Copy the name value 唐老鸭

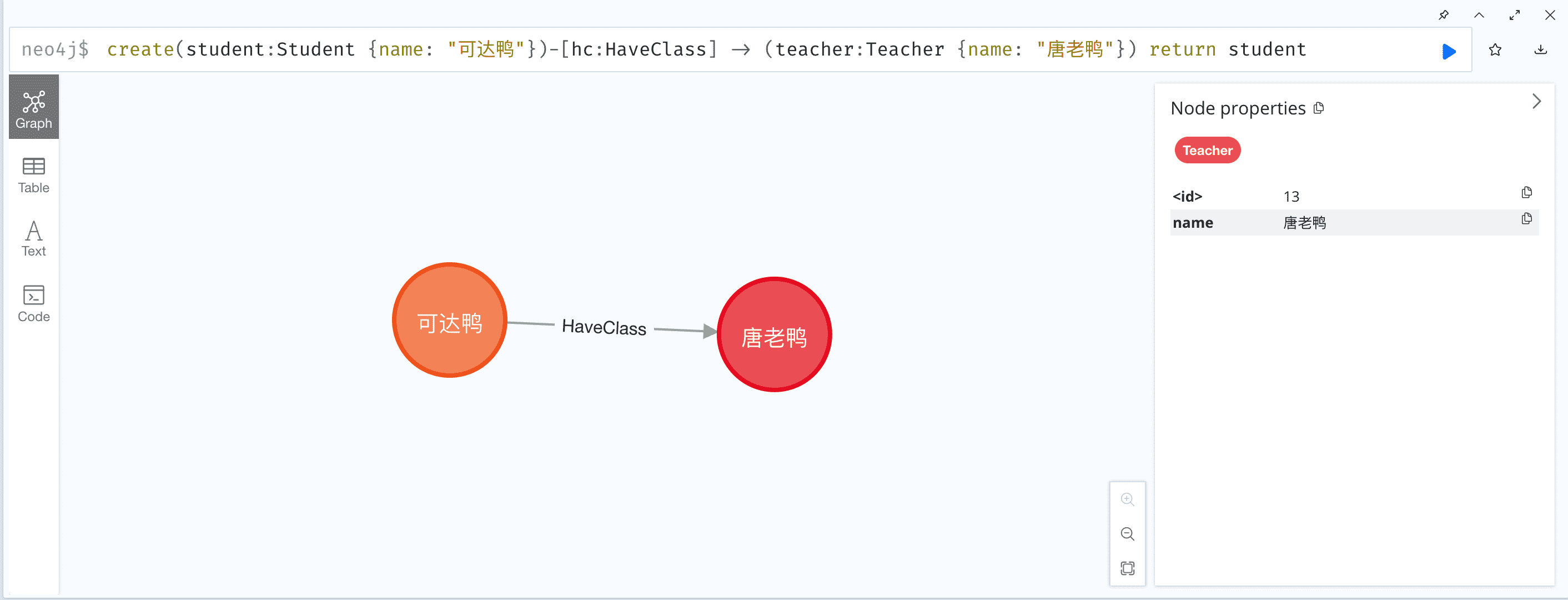1526,219
